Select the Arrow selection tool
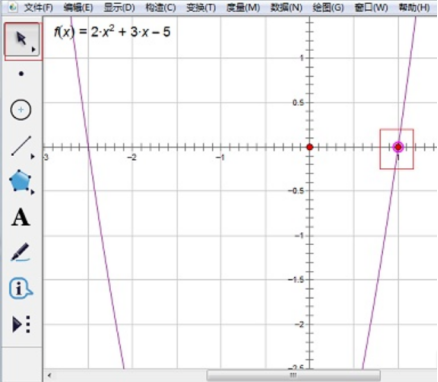This screenshot has height=382, width=438. 21,39
